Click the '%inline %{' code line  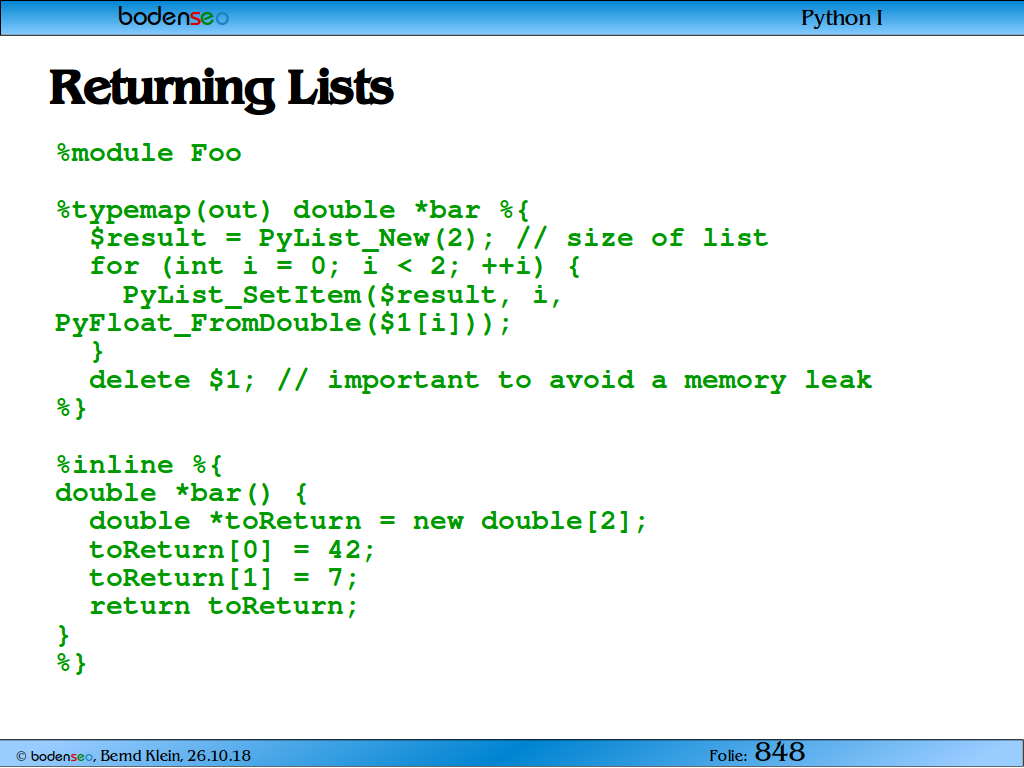coord(139,465)
